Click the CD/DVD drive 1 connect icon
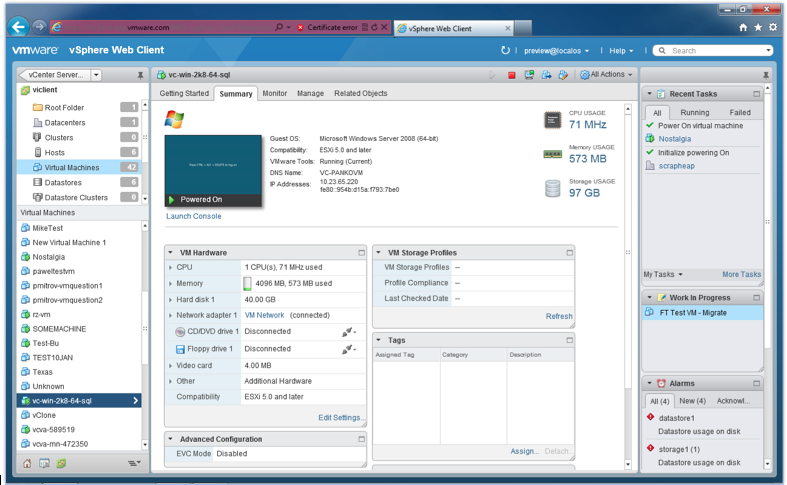 [x=348, y=332]
